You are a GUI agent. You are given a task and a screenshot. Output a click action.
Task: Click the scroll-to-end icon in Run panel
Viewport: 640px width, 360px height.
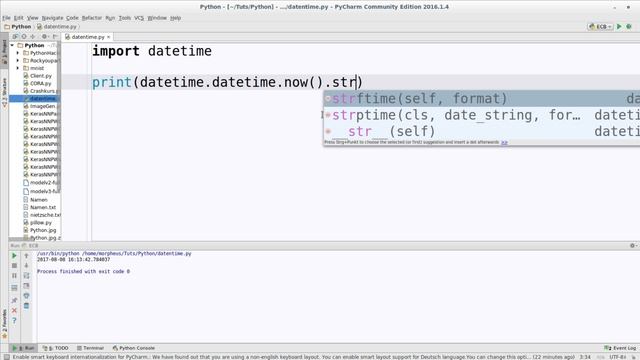pos(27,286)
